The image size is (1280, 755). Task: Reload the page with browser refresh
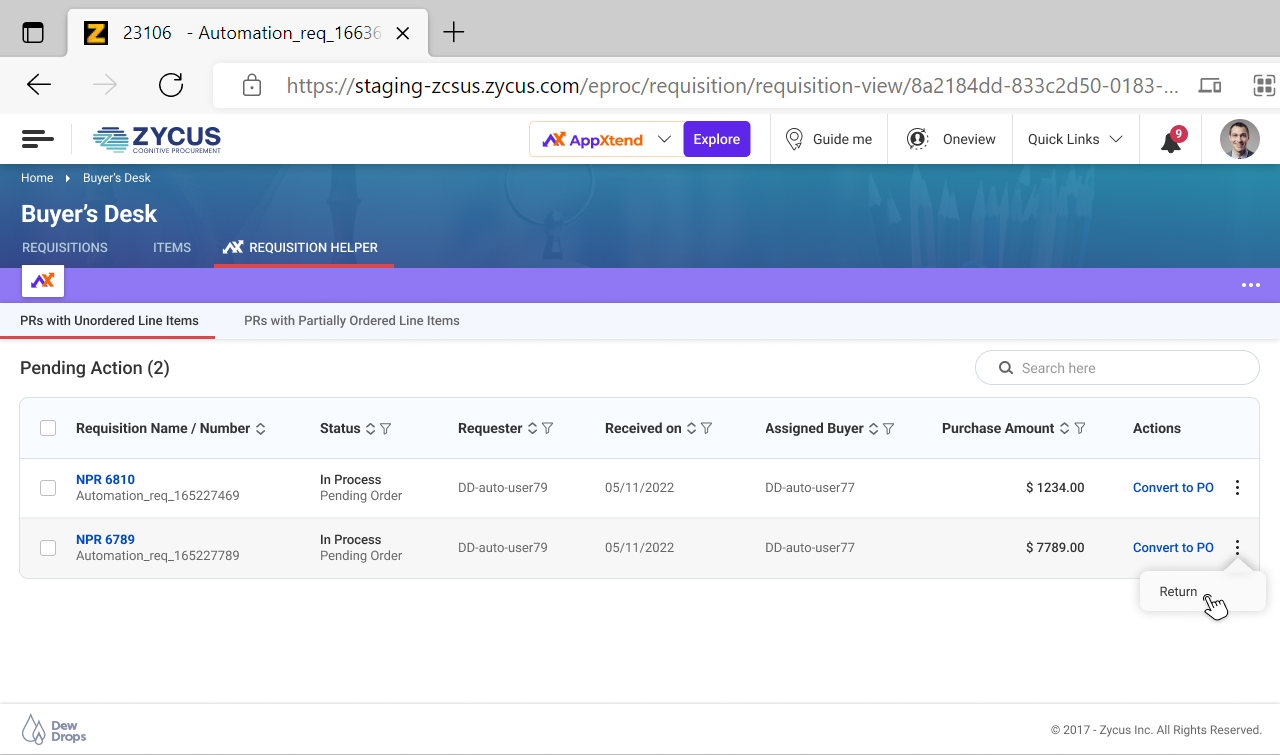point(171,85)
